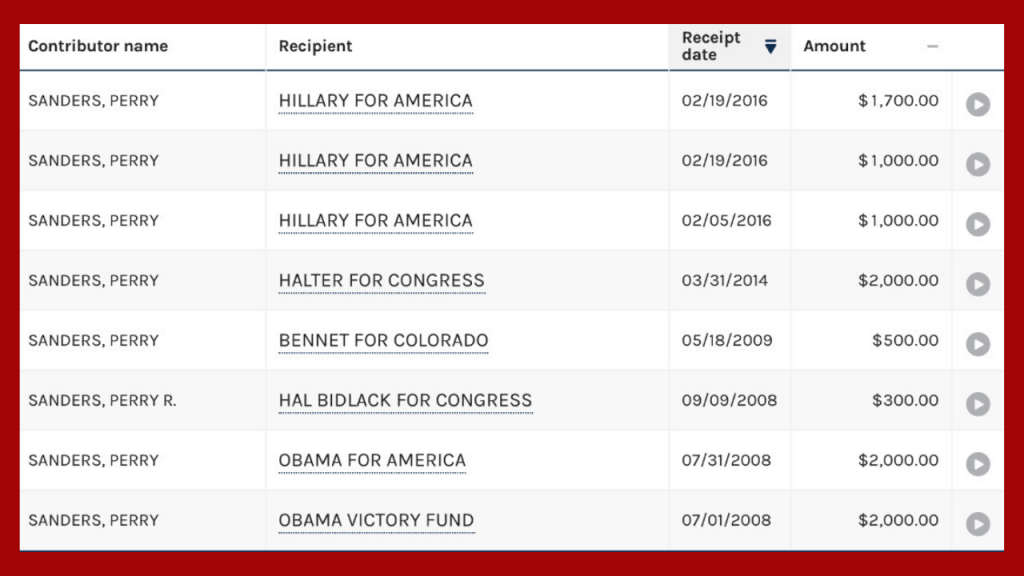
Task: Open the BENNET FOR COLORADO link
Action: (383, 341)
